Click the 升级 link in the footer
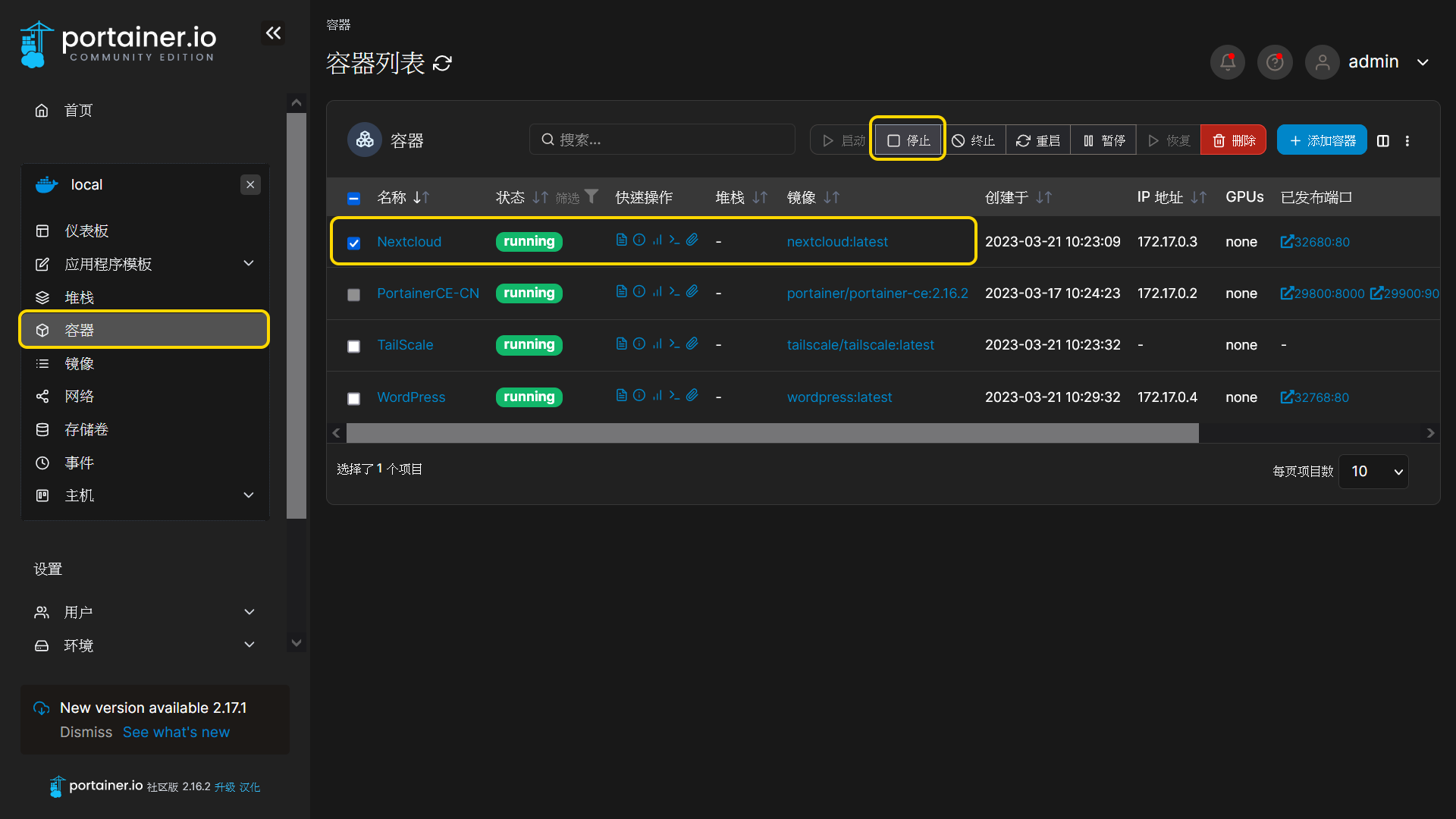Image resolution: width=1456 pixels, height=819 pixels. (224, 787)
